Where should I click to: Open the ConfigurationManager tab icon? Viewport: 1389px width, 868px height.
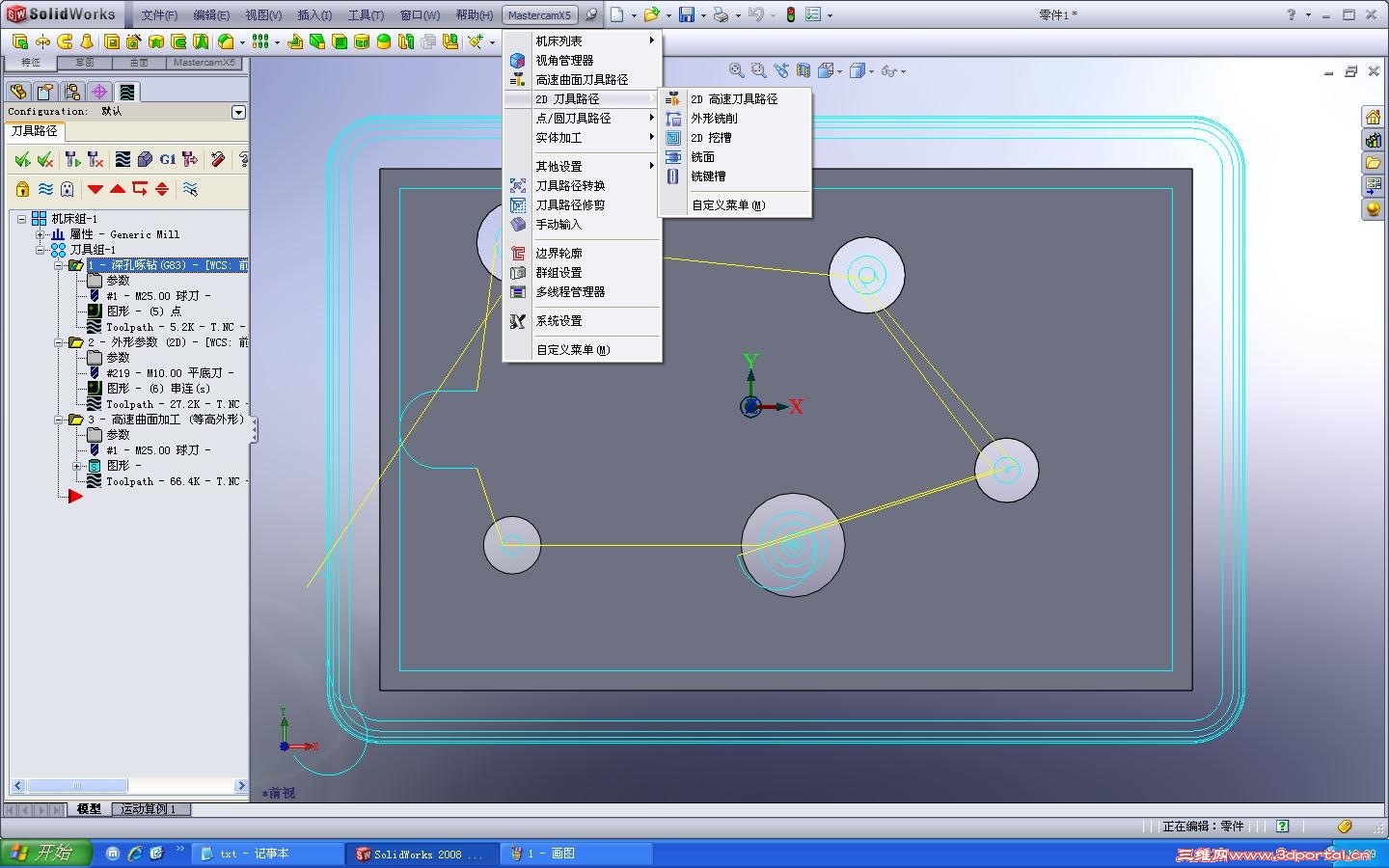(71, 92)
